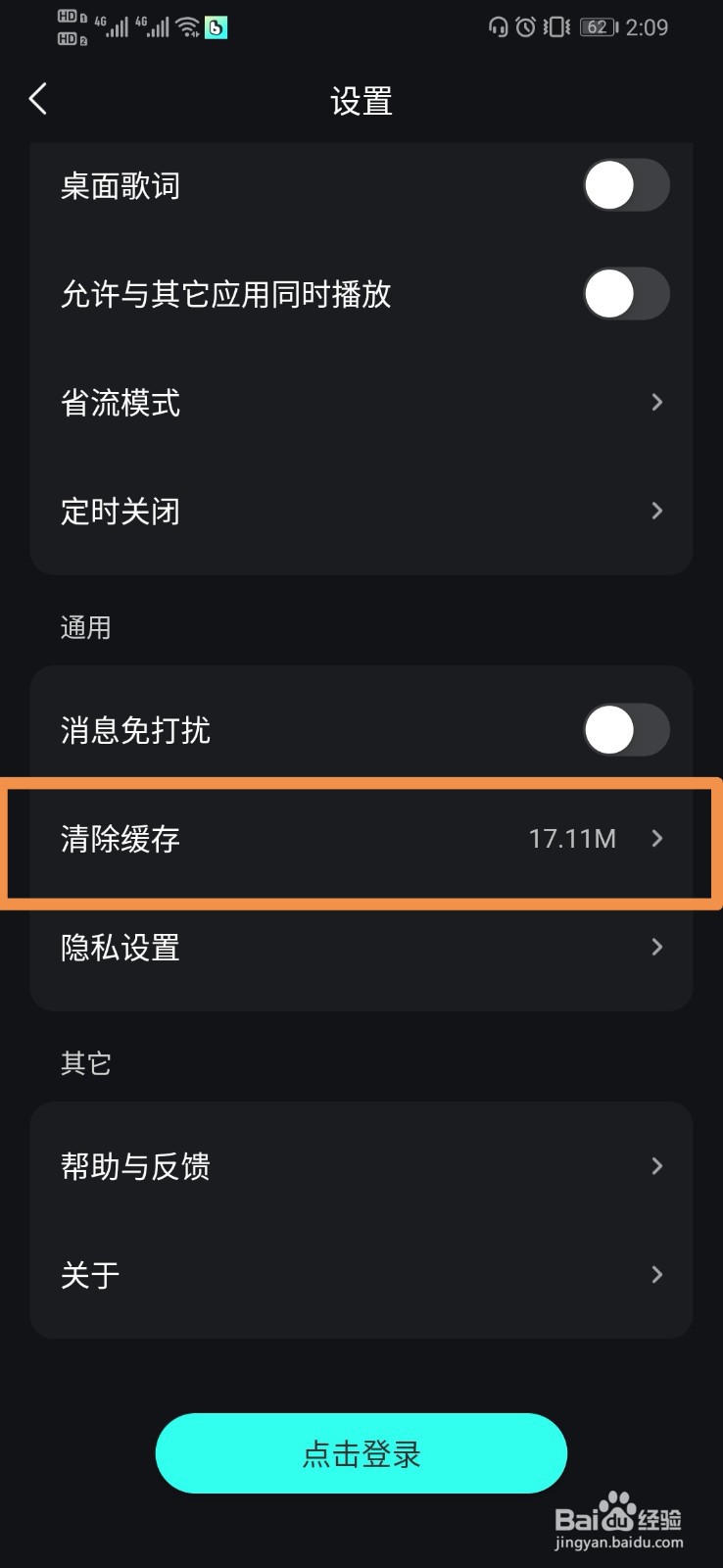The width and height of the screenshot is (723, 1568).
Task: Tap the back arrow in header
Action: (x=38, y=99)
